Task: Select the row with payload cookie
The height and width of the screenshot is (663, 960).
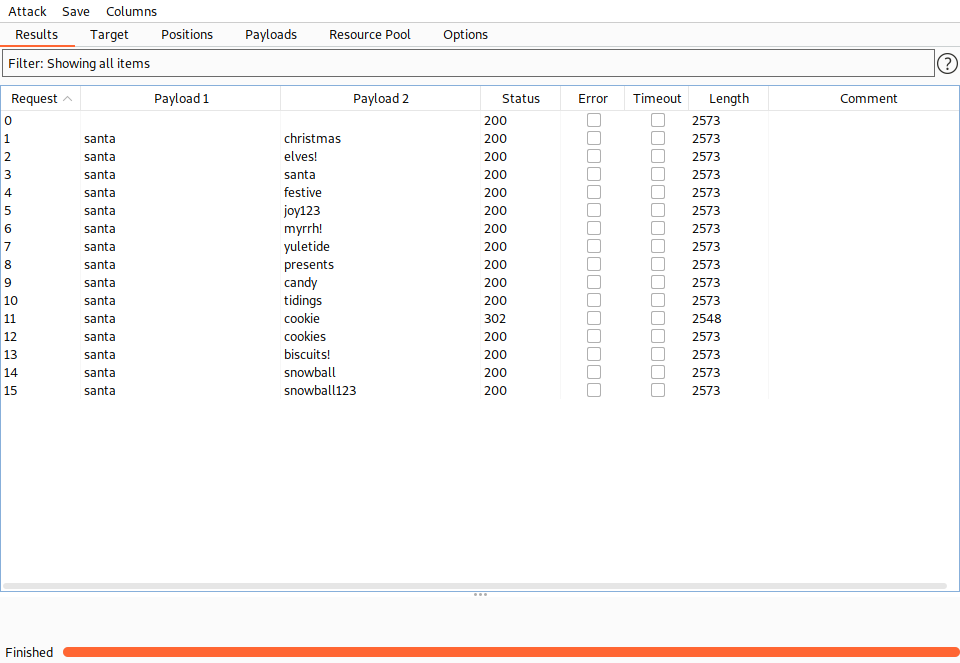Action: tap(302, 318)
